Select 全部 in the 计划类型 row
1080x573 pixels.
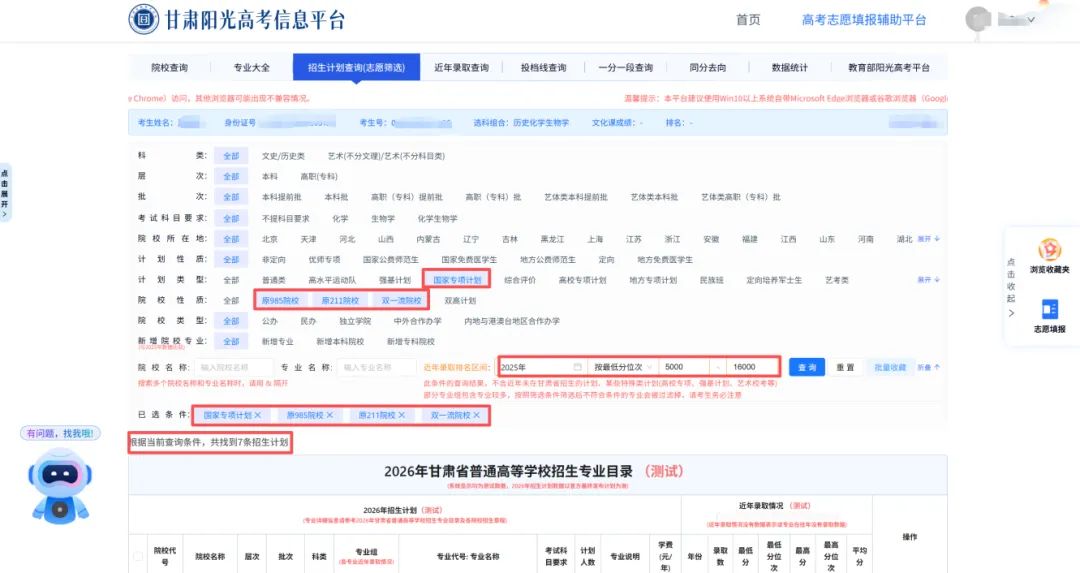coord(231,280)
